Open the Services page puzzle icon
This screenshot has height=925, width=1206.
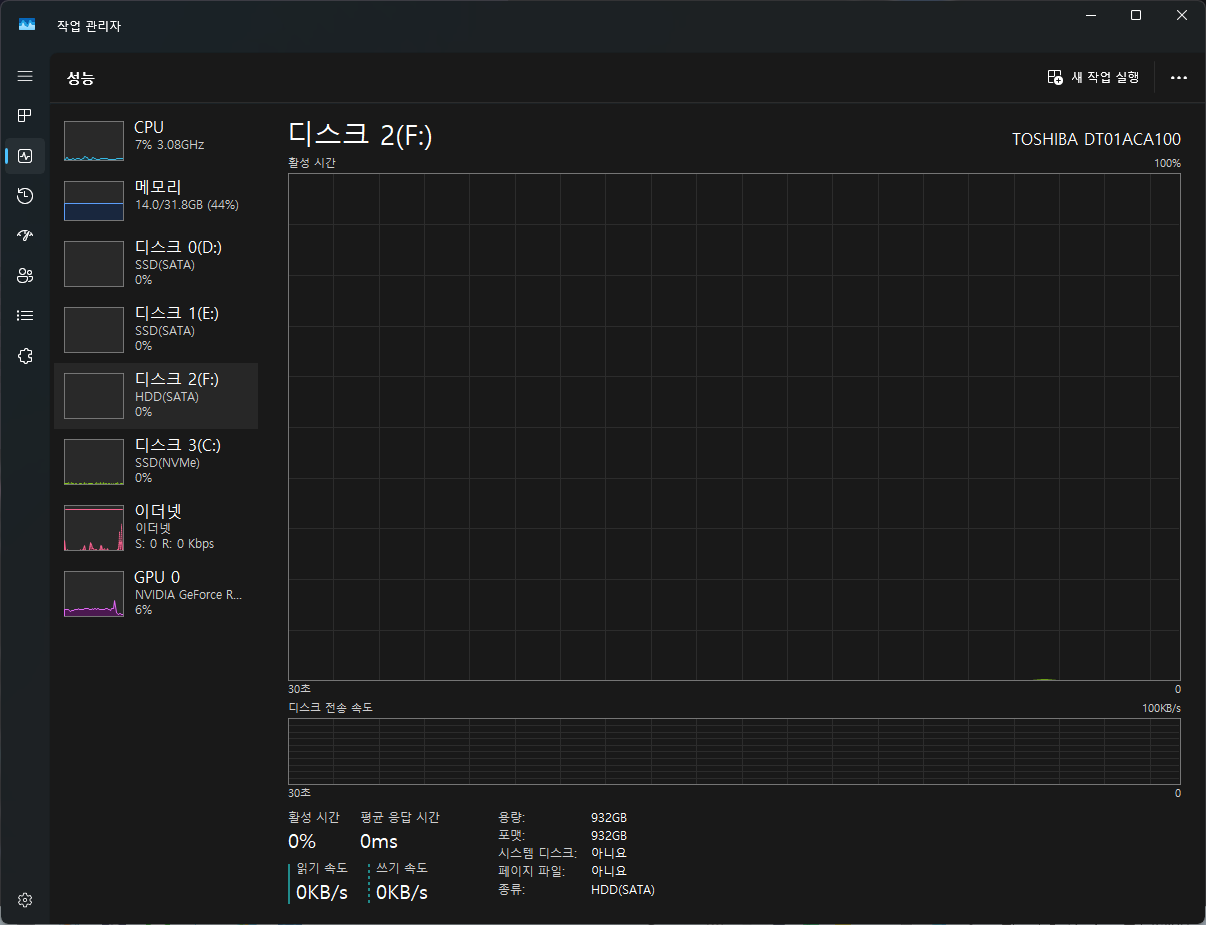pos(25,356)
